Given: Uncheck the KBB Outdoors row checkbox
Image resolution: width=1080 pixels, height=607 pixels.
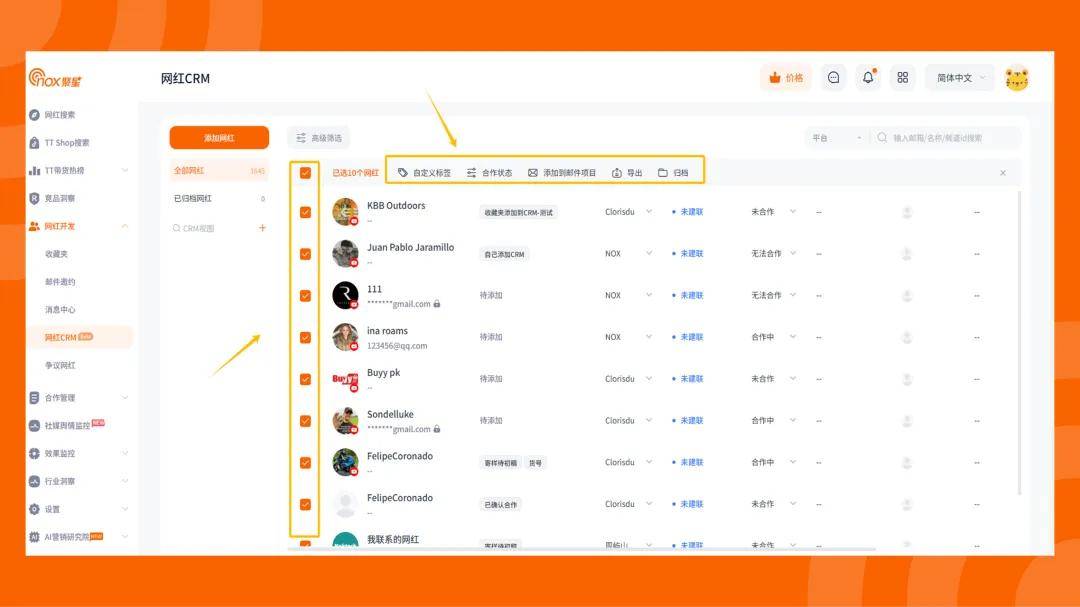Looking at the screenshot, I should [x=305, y=212].
